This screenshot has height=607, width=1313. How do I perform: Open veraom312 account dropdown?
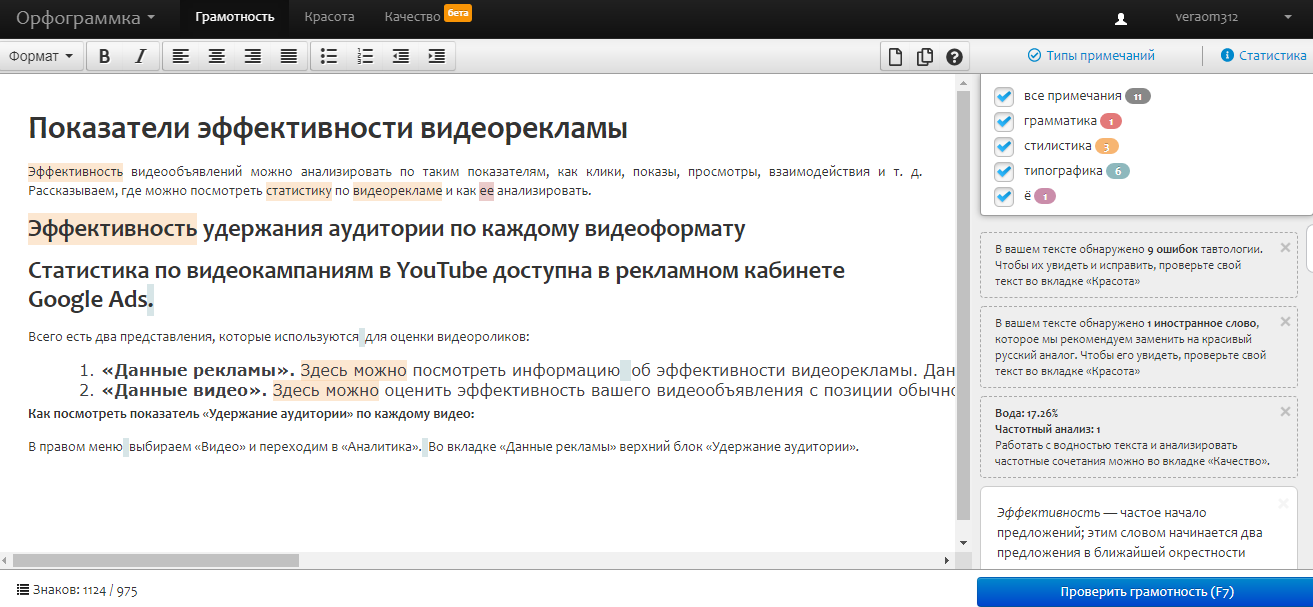tap(1235, 17)
